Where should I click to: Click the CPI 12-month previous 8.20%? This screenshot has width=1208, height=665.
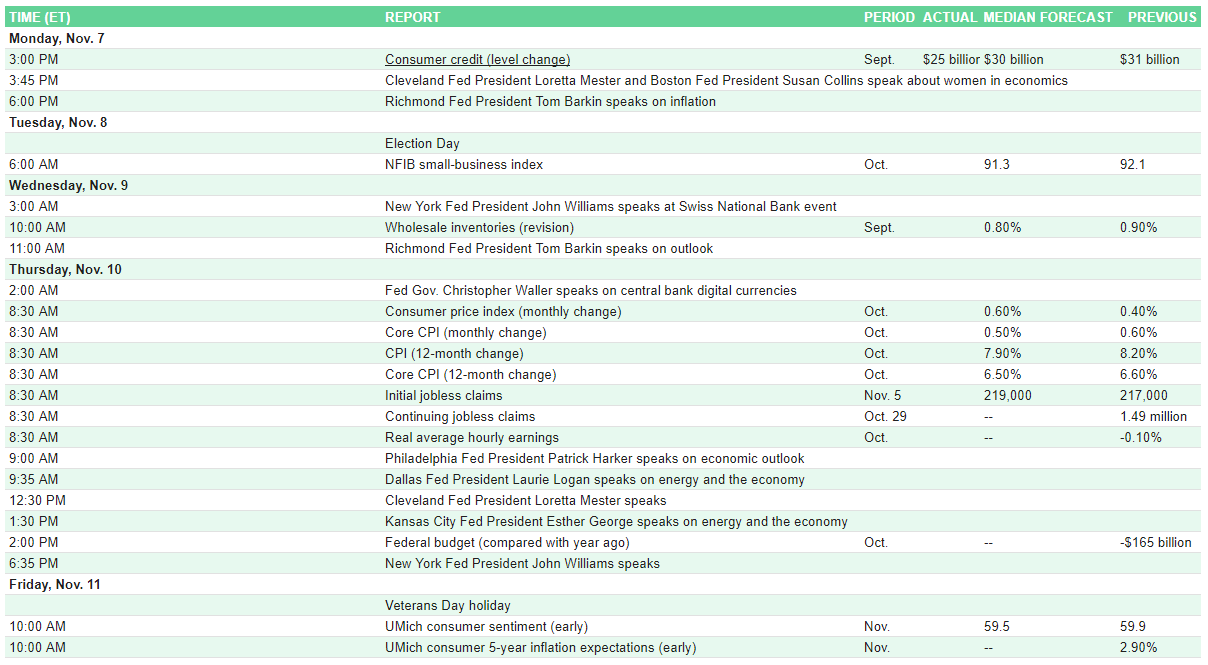click(x=1139, y=353)
